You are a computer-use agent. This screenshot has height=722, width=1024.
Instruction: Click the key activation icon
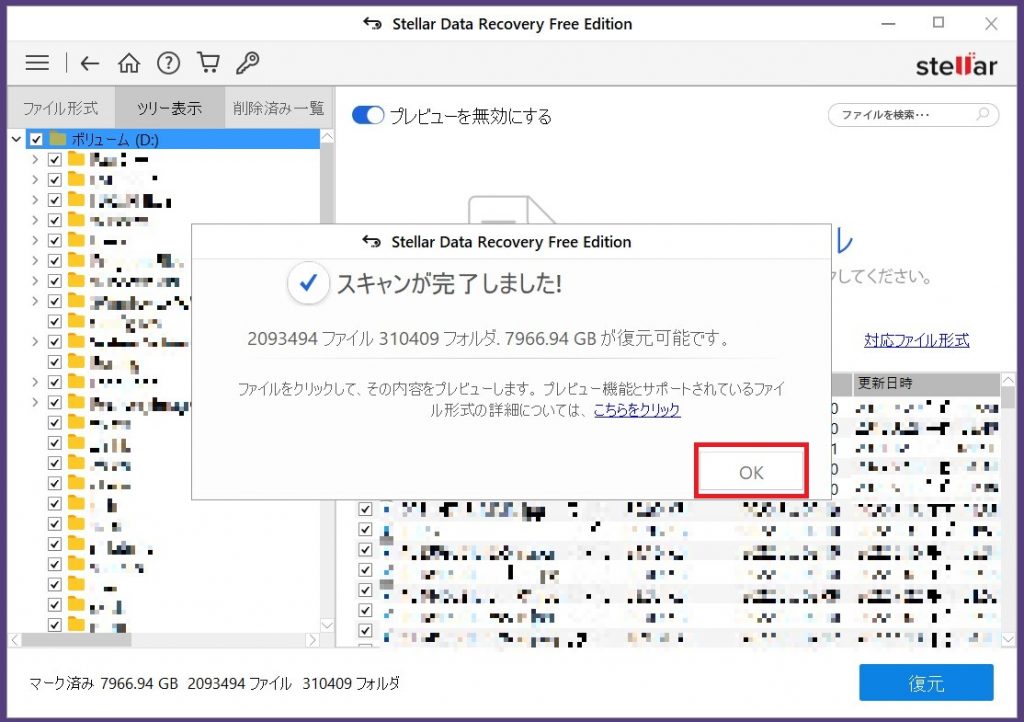[248, 63]
